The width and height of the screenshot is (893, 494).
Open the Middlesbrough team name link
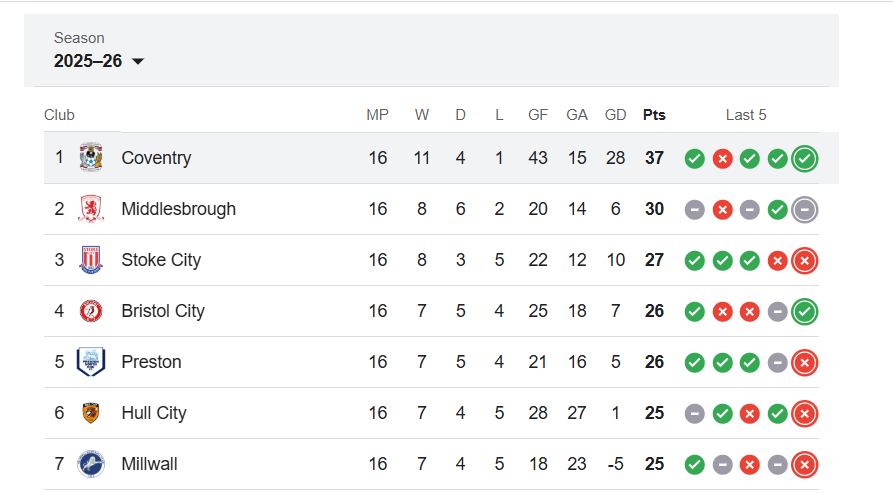coord(178,209)
